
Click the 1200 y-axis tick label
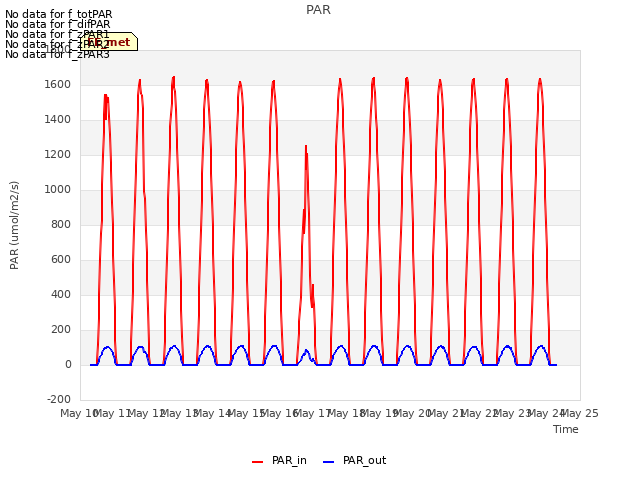click(x=58, y=155)
